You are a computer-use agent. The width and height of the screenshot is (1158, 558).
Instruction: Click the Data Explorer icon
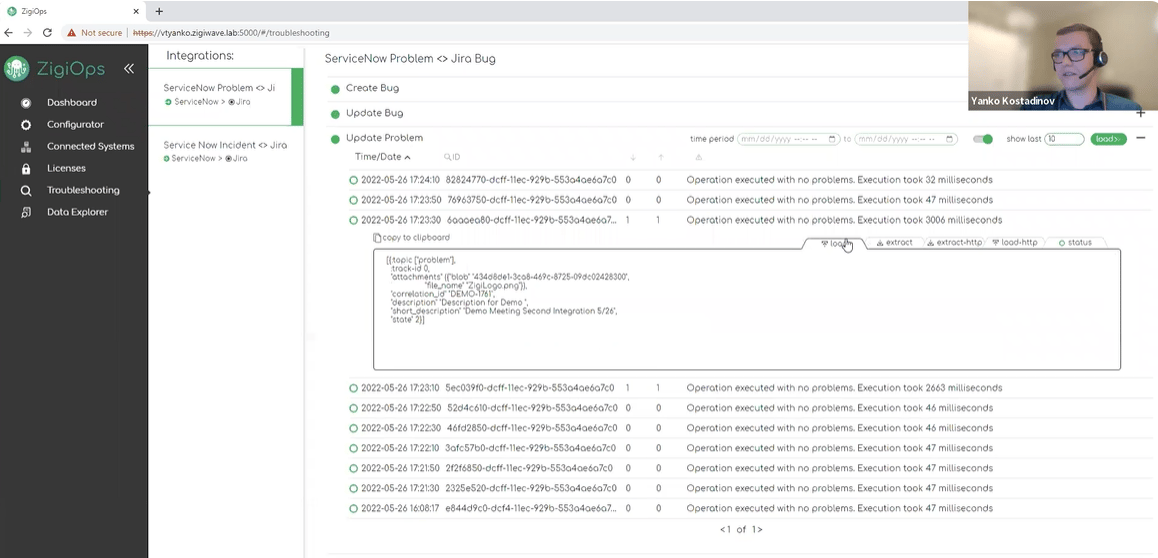point(26,213)
